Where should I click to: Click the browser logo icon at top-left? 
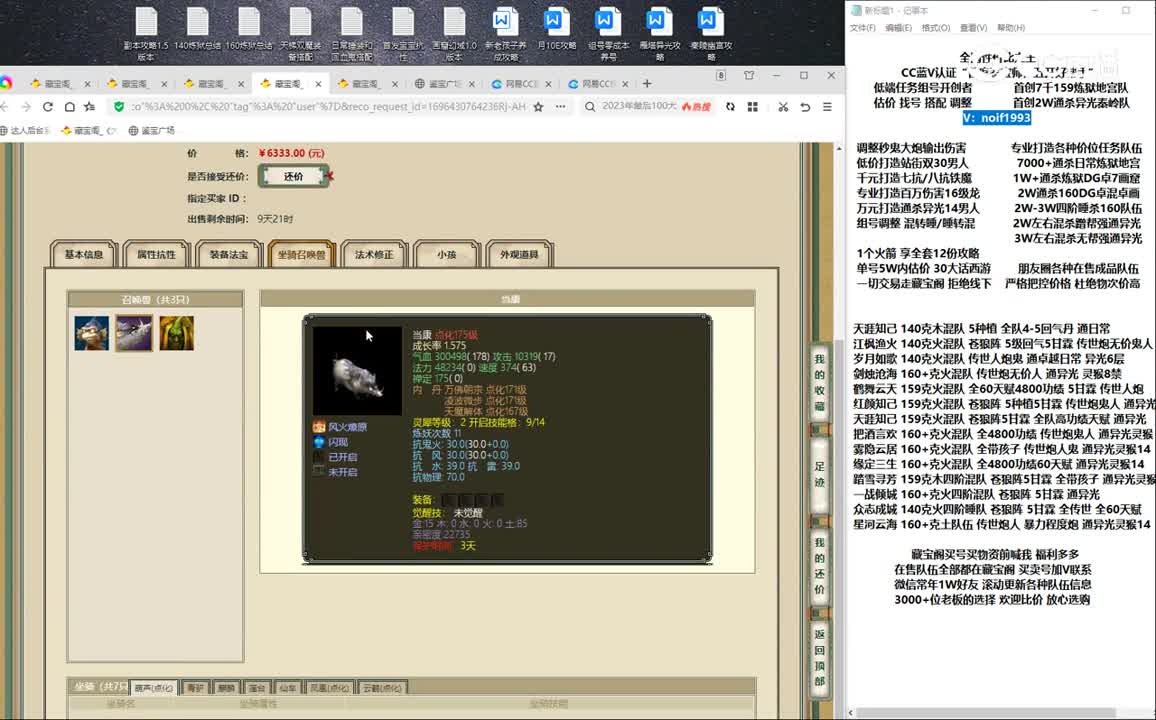coord(6,83)
